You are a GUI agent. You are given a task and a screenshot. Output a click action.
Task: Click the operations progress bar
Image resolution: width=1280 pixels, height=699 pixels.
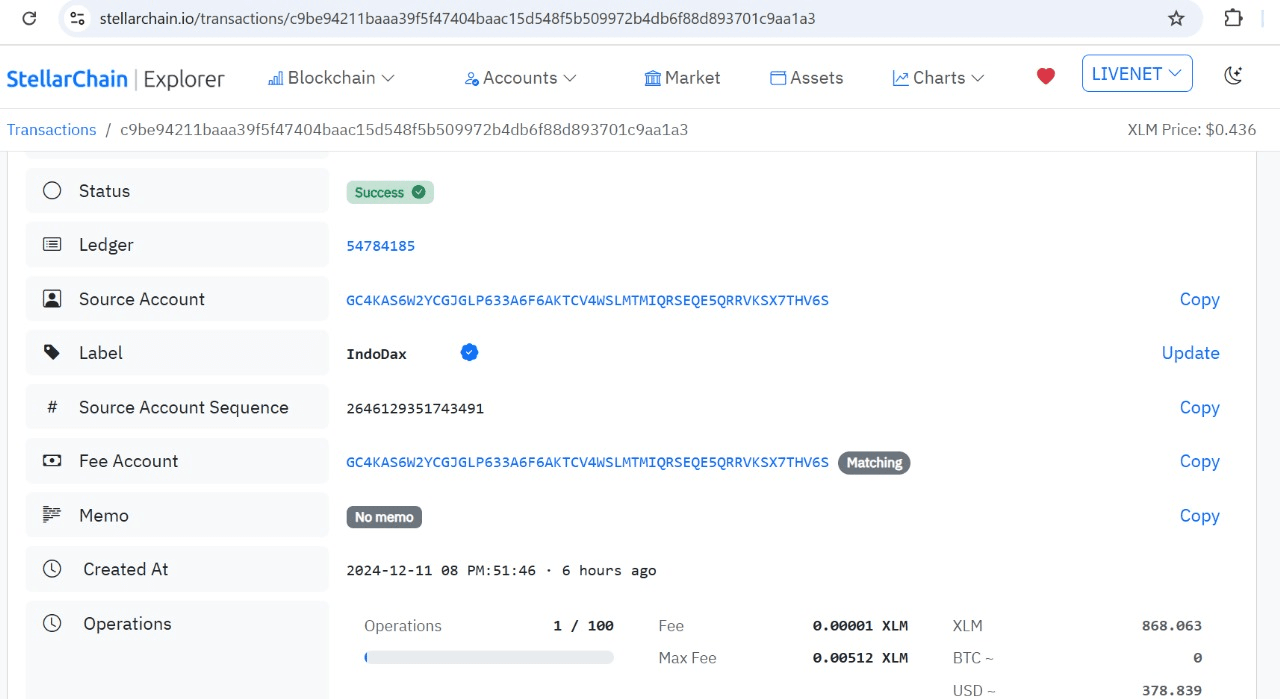489,657
